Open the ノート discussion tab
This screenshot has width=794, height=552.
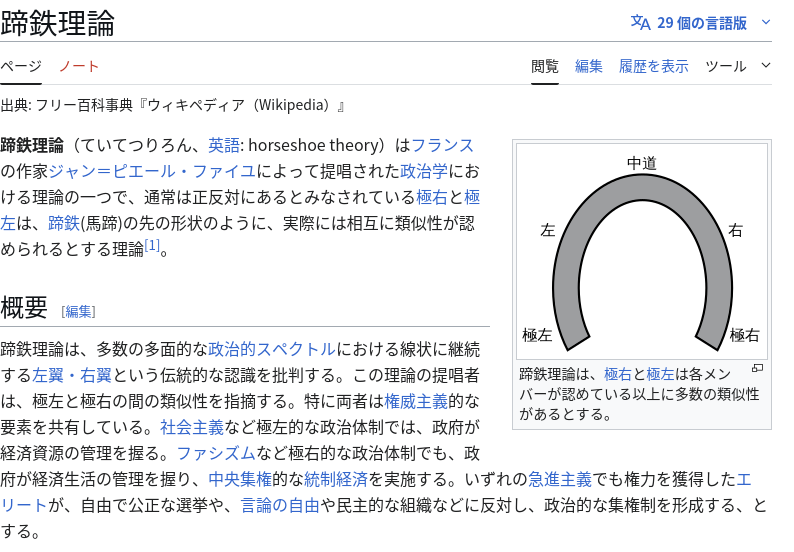tap(79, 66)
